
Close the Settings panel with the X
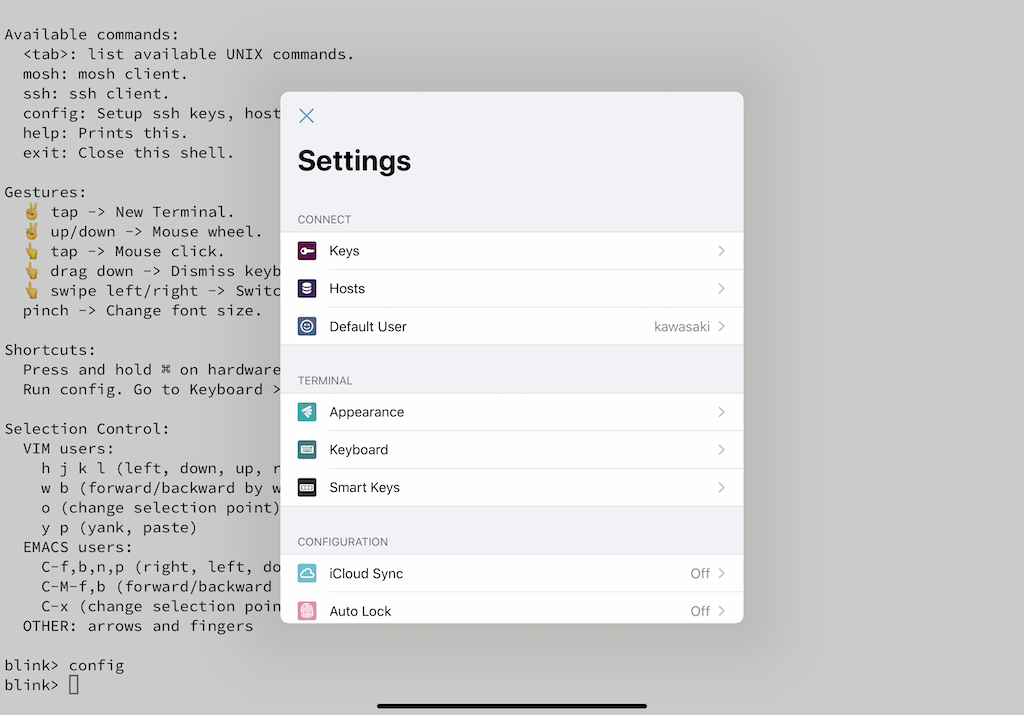point(306,116)
